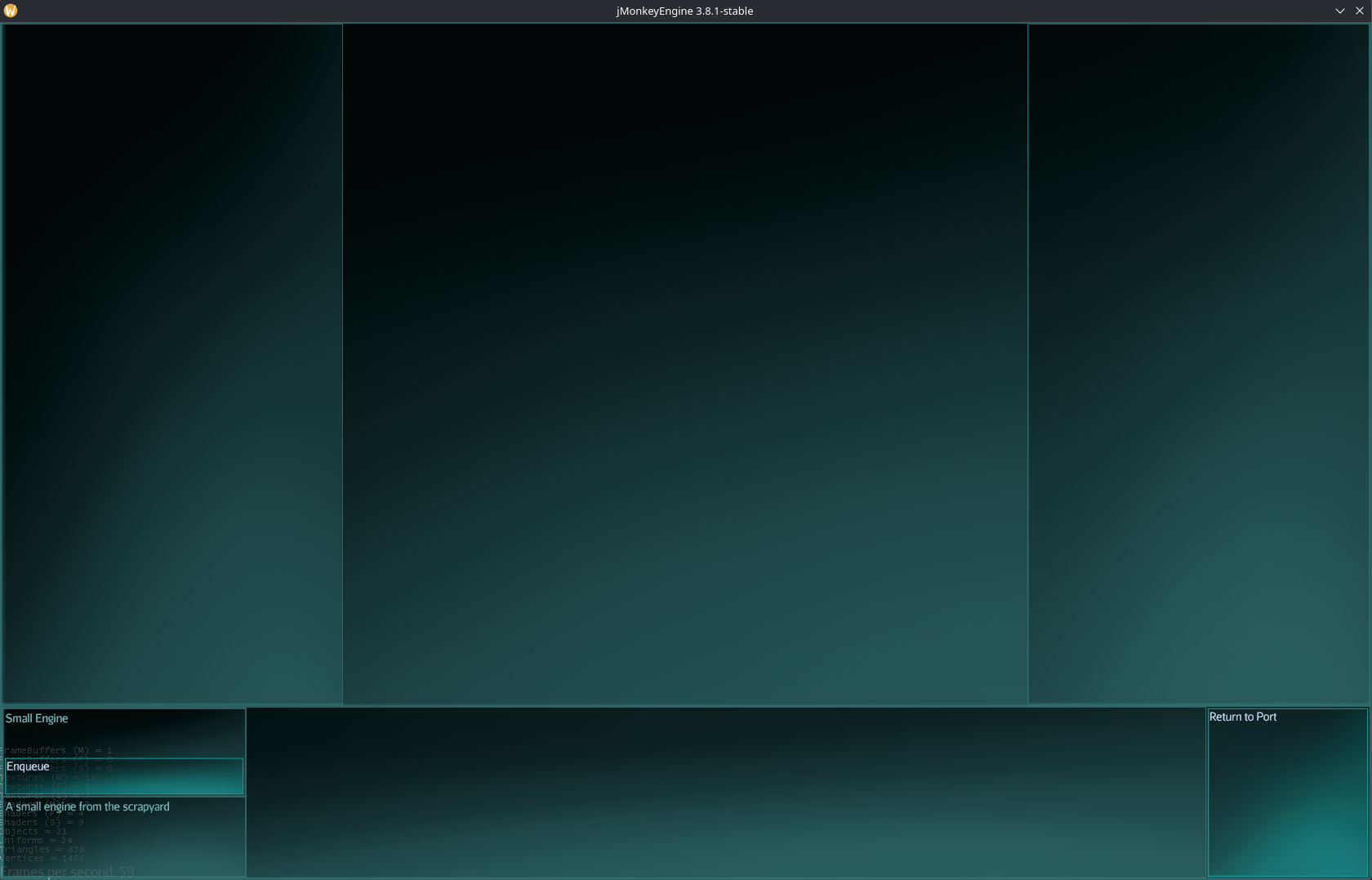Viewport: 1372px width, 880px height.
Task: Select the Small Engine heading
Action: [x=37, y=718]
